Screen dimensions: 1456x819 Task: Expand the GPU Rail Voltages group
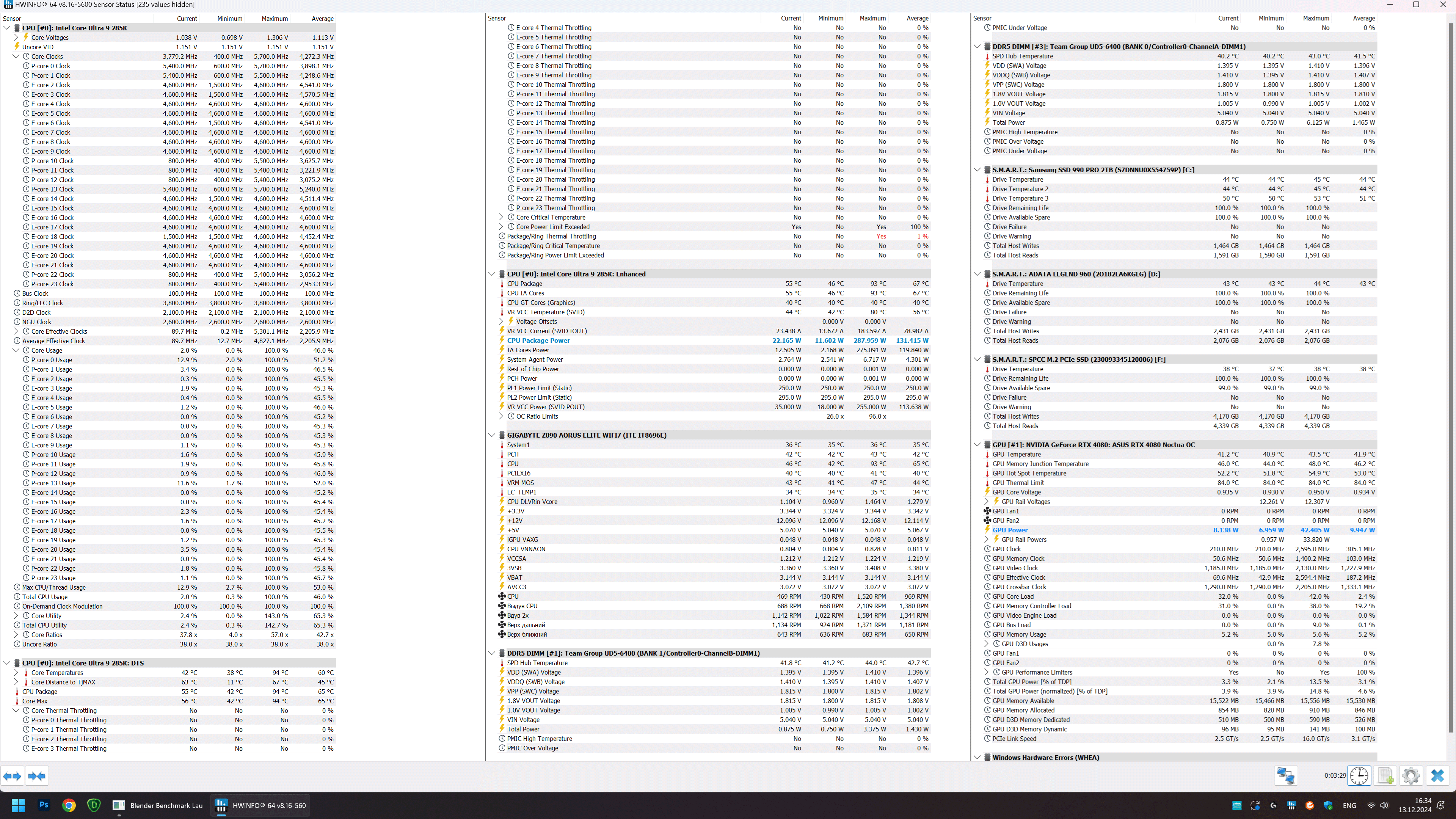click(986, 502)
